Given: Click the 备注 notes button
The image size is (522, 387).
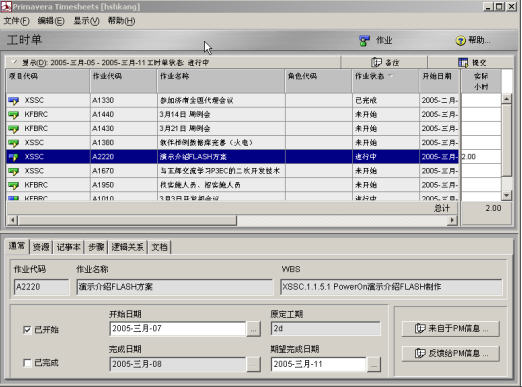Looking at the screenshot, I should point(384,62).
